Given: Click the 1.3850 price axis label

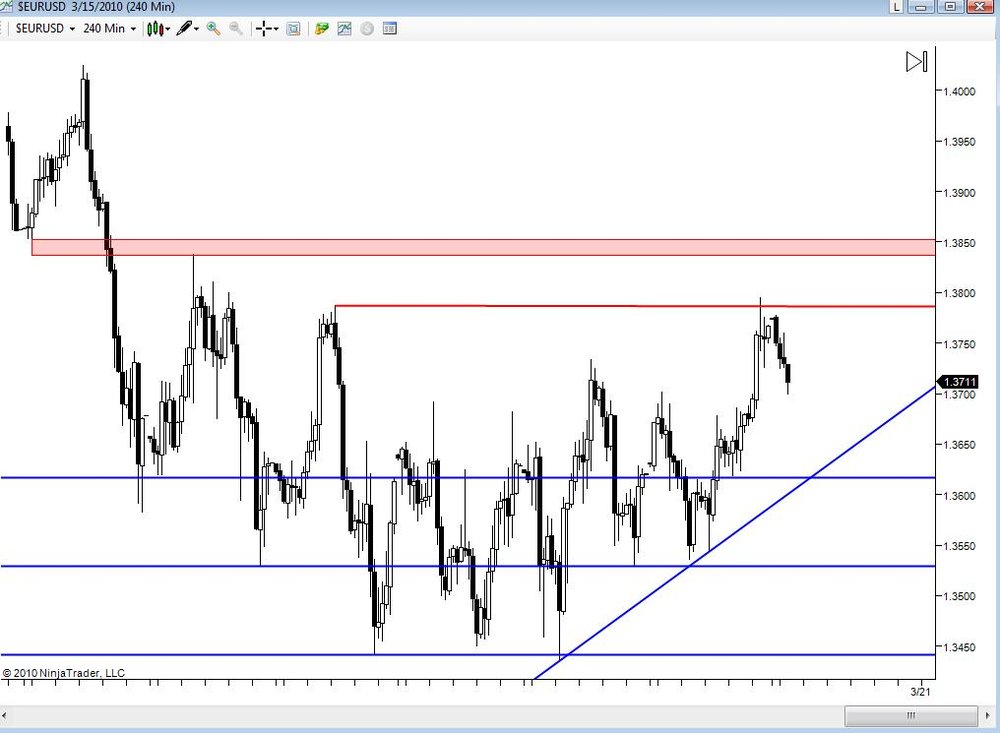Looking at the screenshot, I should coord(959,243).
